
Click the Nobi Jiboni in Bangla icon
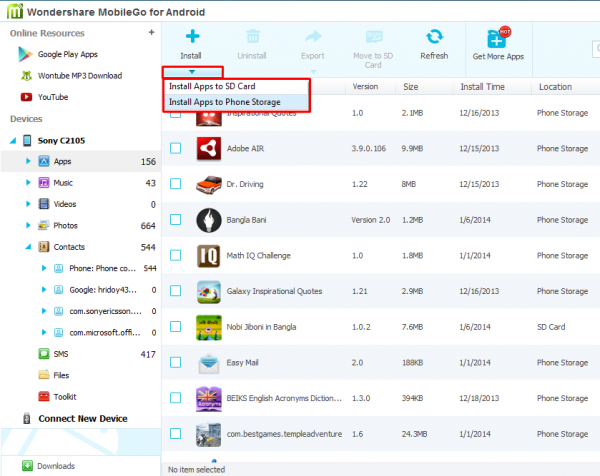pyautogui.click(x=209, y=328)
